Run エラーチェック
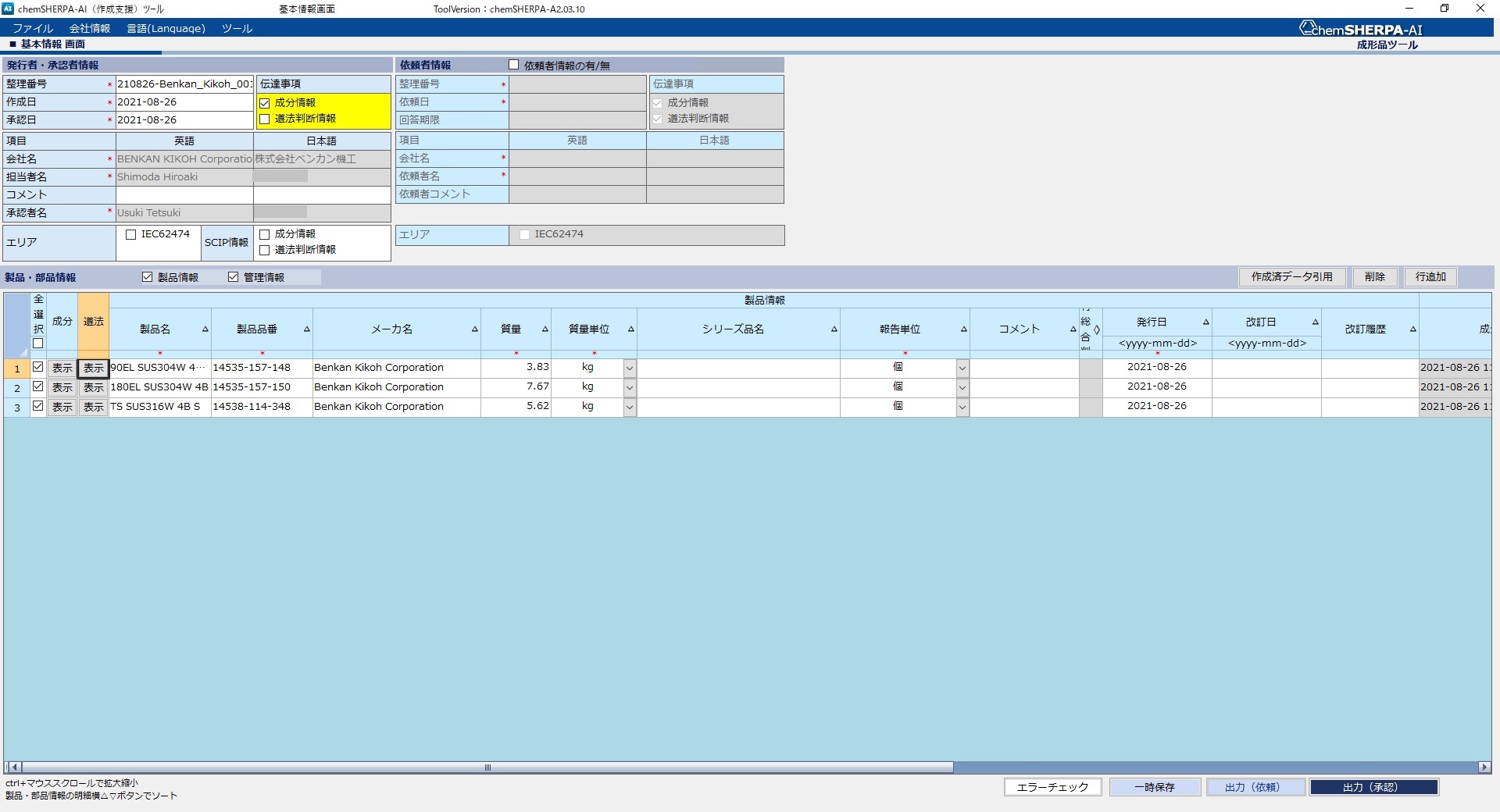The image size is (1500, 812). [x=1052, y=787]
